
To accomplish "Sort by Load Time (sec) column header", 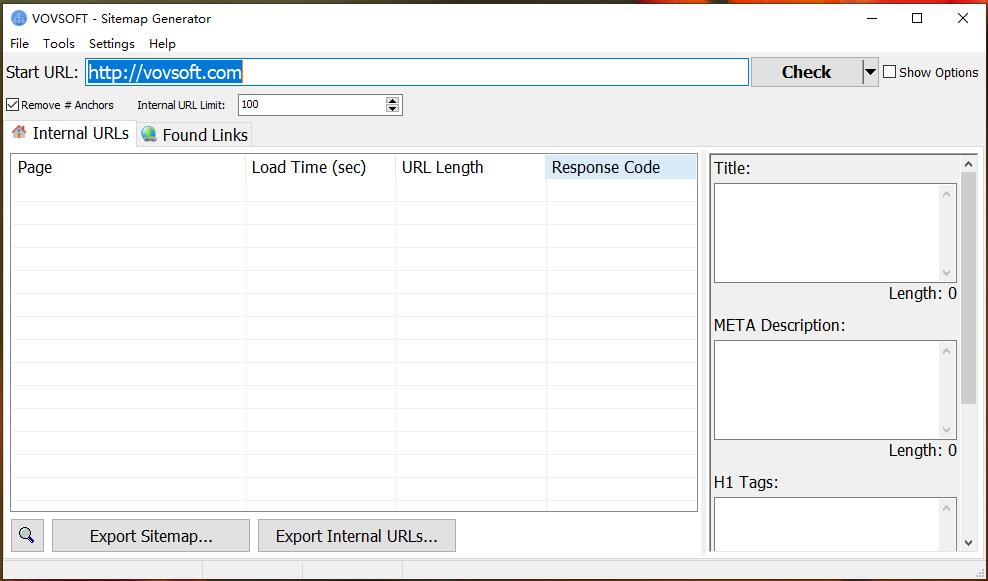I will (x=321, y=168).
